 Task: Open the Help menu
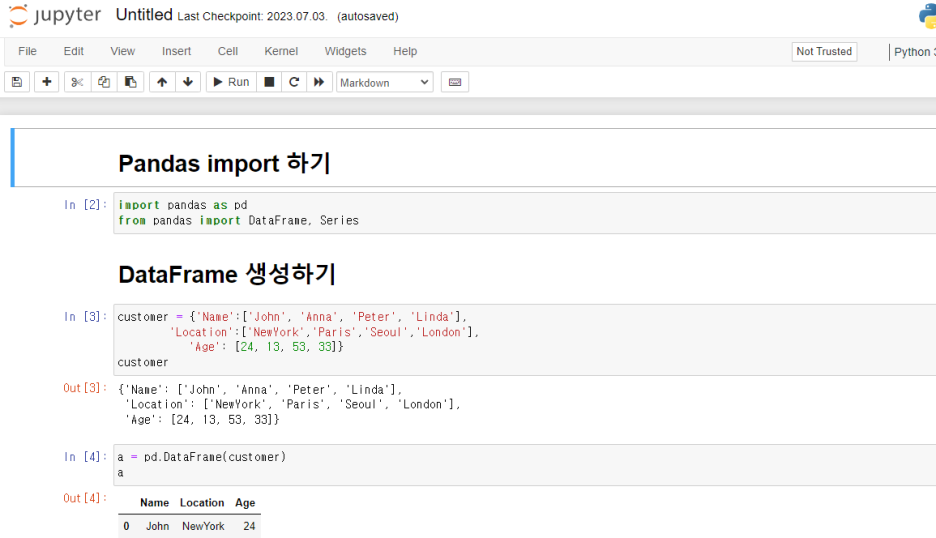click(x=405, y=51)
